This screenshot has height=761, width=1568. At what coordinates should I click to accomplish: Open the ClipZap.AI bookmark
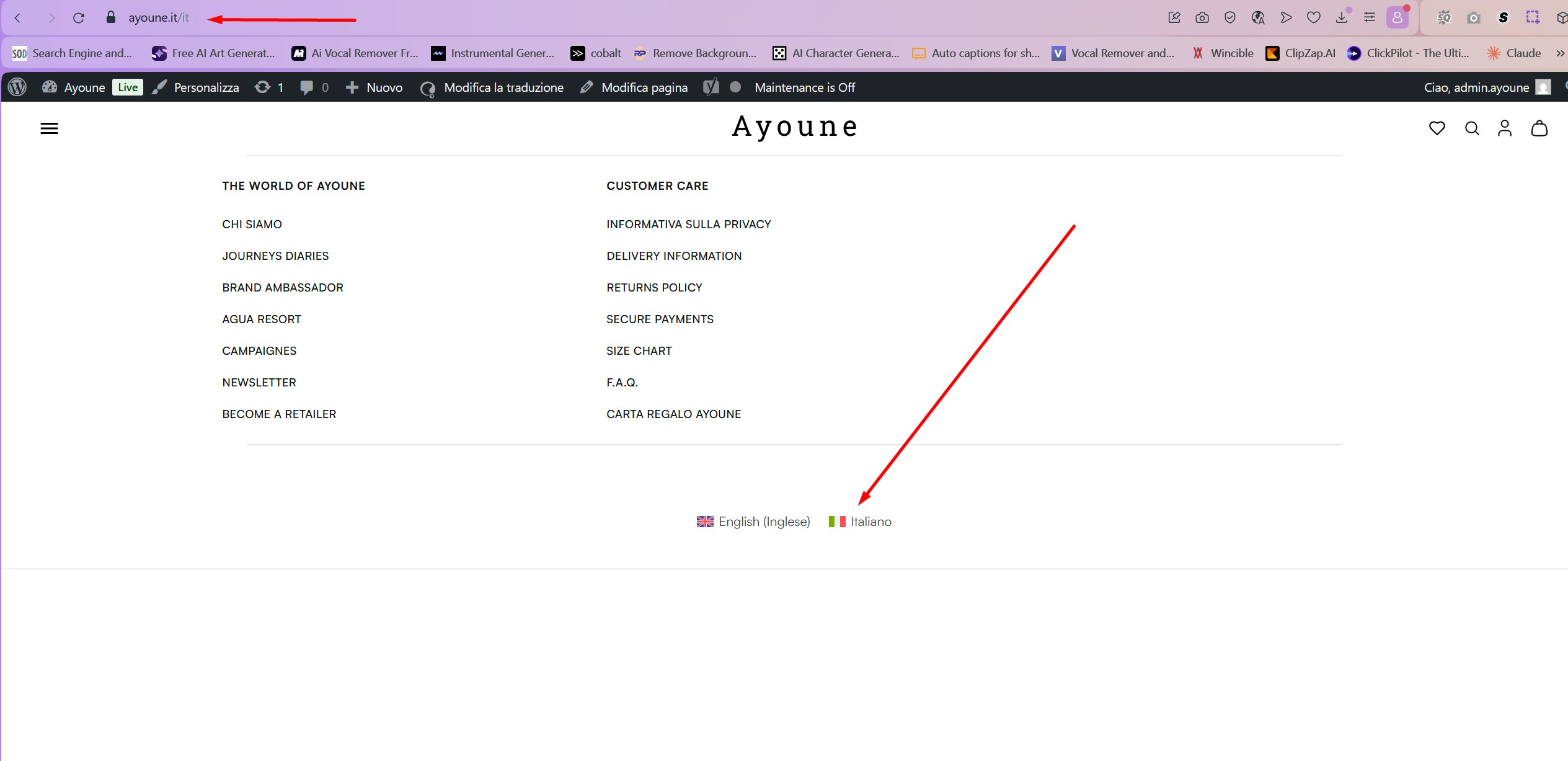pyautogui.click(x=1300, y=53)
